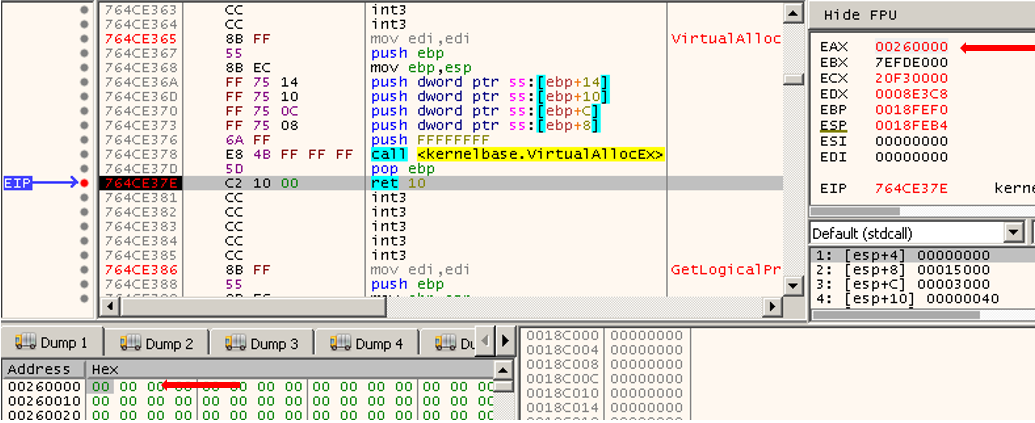1035x423 pixels.
Task: Select the push FFFFFFFF instruction
Action: [430, 140]
